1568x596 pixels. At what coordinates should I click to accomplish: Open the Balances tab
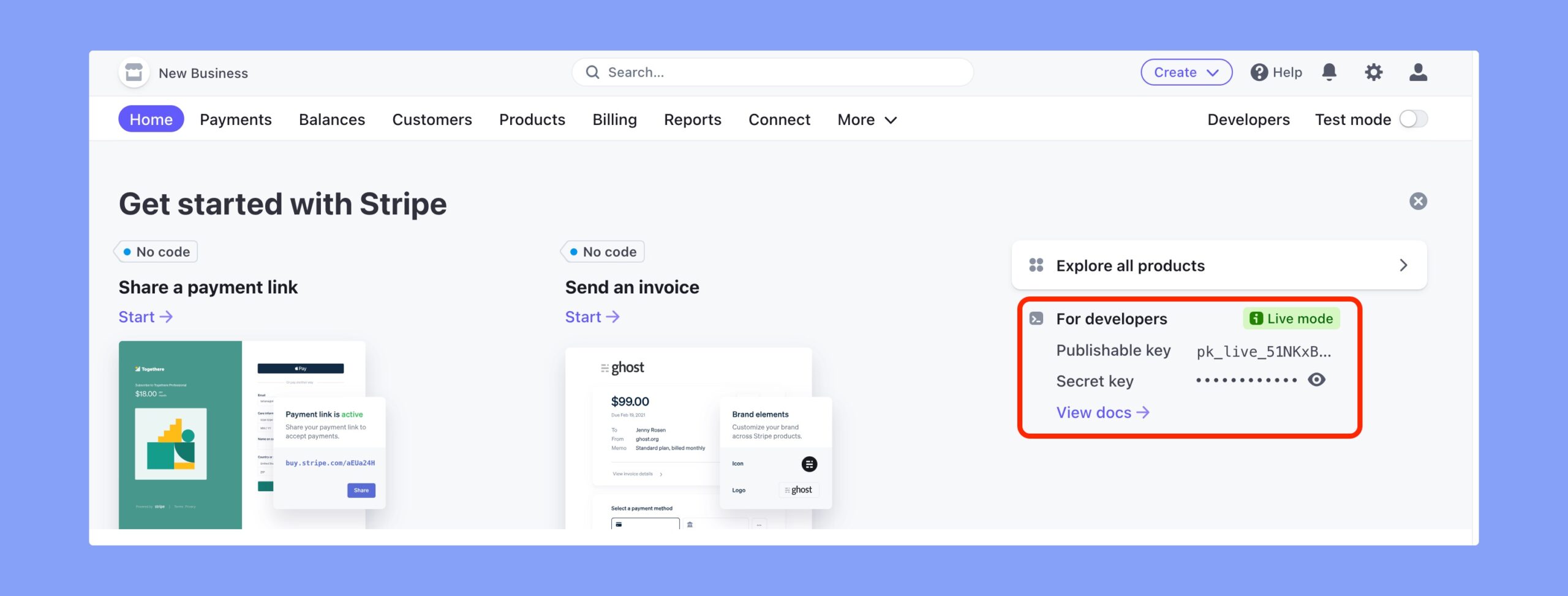tap(332, 119)
